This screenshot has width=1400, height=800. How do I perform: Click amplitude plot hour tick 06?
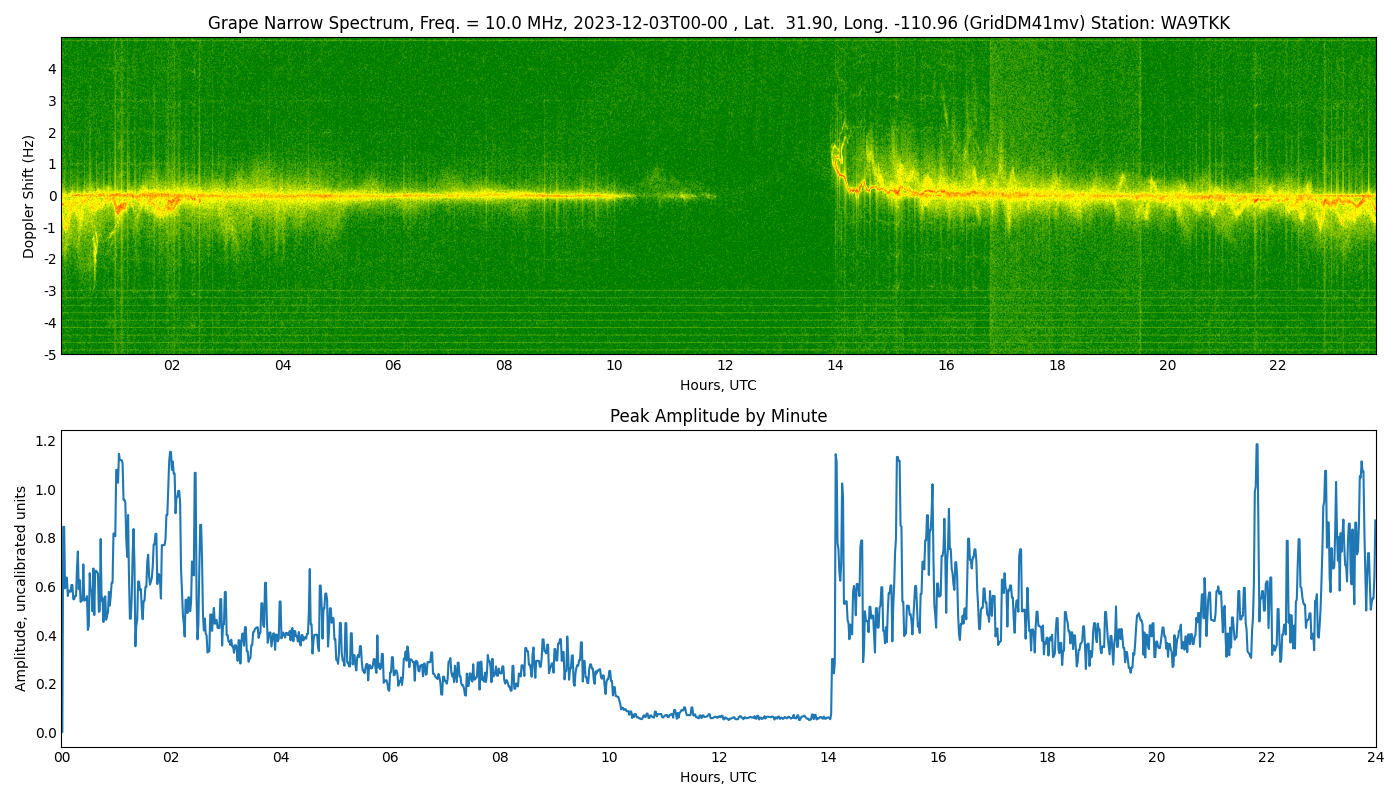390,758
